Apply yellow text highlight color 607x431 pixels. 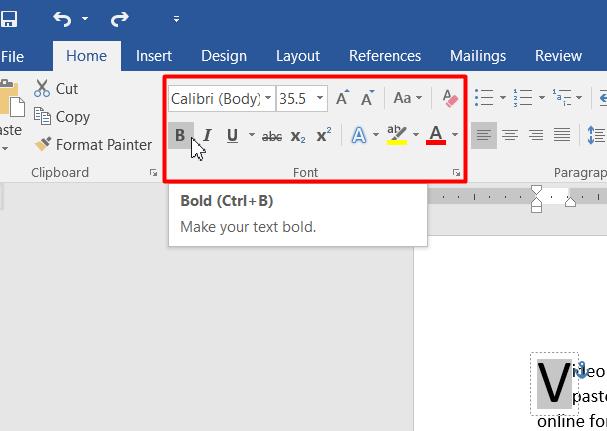[x=397, y=135]
